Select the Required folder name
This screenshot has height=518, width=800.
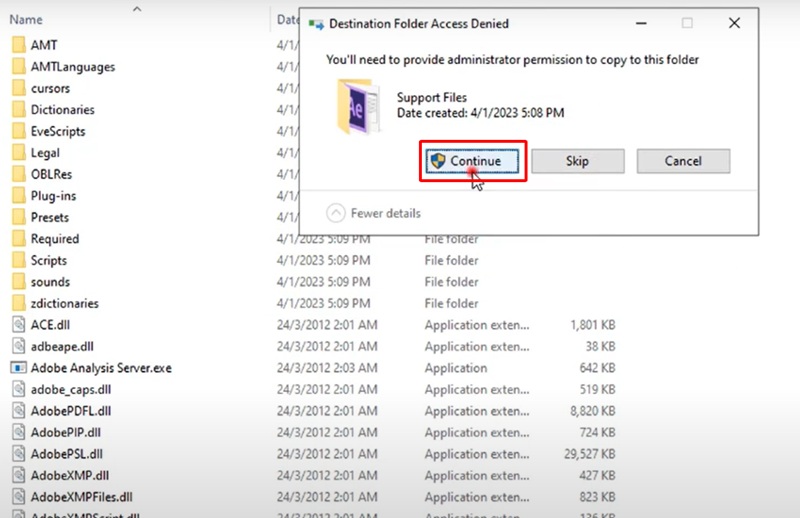[55, 239]
